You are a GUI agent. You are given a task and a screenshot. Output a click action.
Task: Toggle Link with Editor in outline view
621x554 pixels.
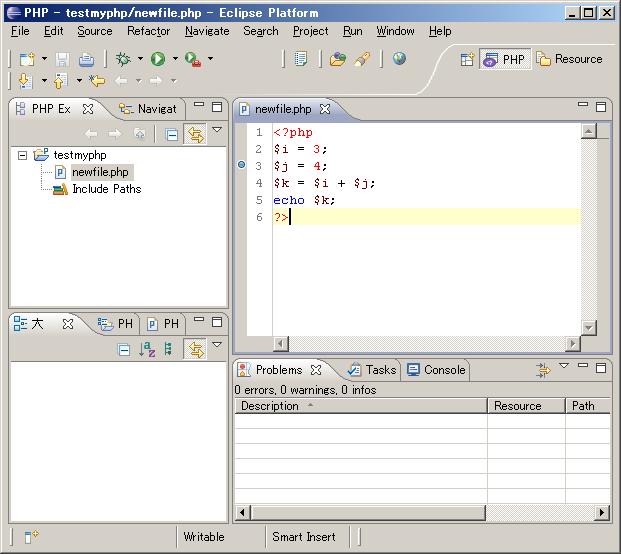coord(195,349)
